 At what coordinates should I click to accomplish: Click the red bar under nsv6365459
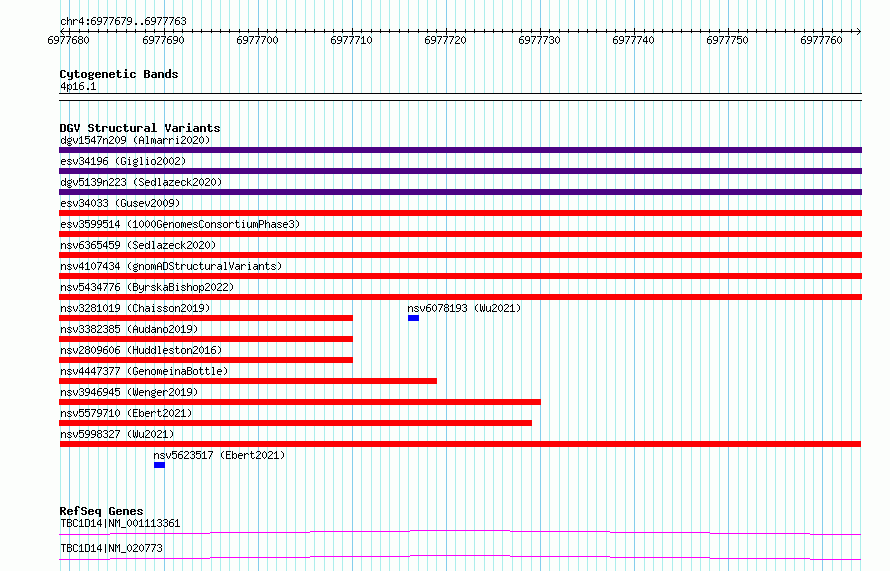coord(460,255)
